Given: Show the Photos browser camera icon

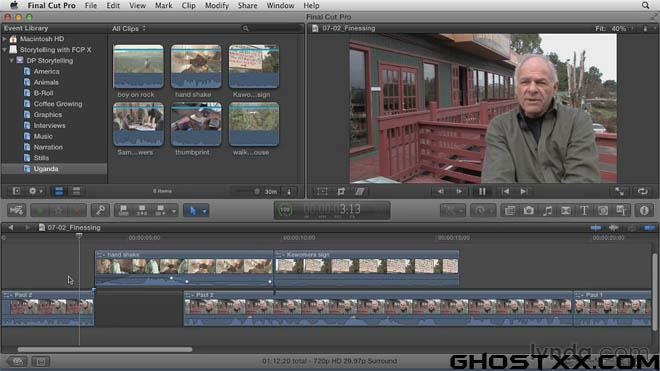Looking at the screenshot, I should (529, 210).
